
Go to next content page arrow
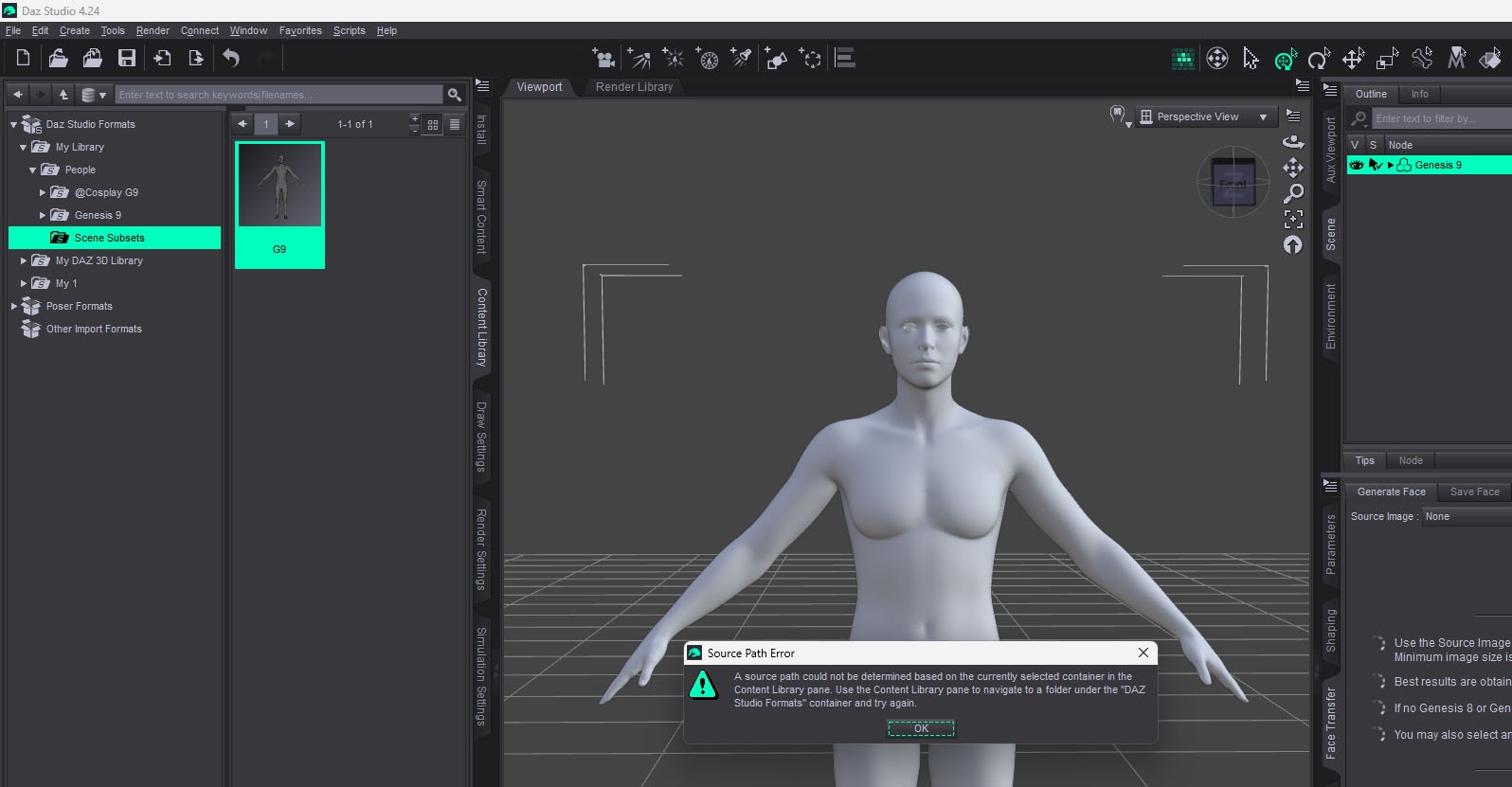pos(290,124)
